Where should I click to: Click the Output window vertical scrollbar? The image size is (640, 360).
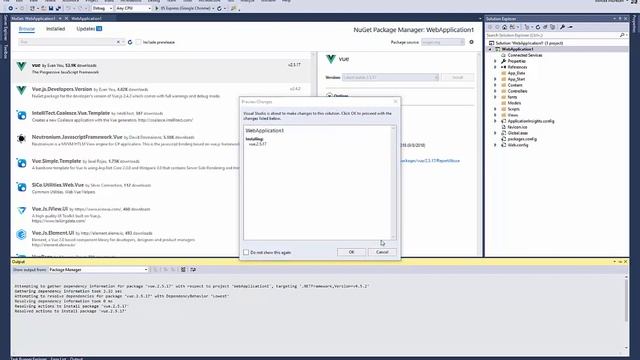tap(626, 312)
